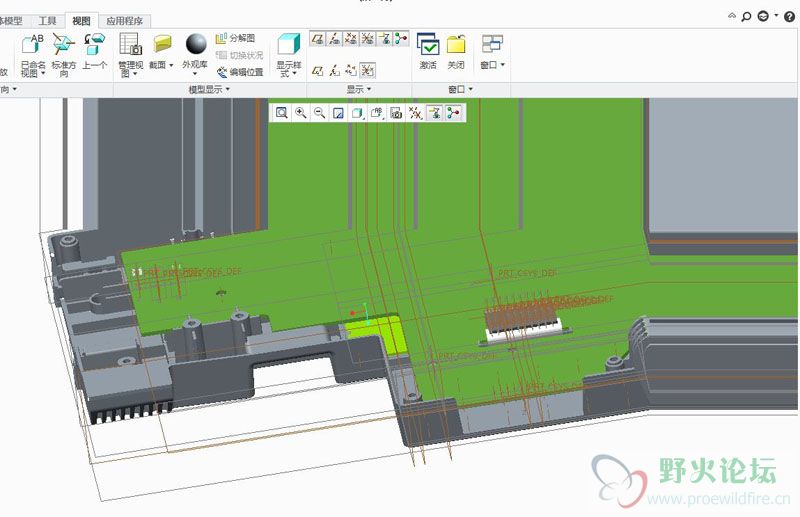
Task: Expand the 窗口 group label menu
Action: tap(460, 89)
